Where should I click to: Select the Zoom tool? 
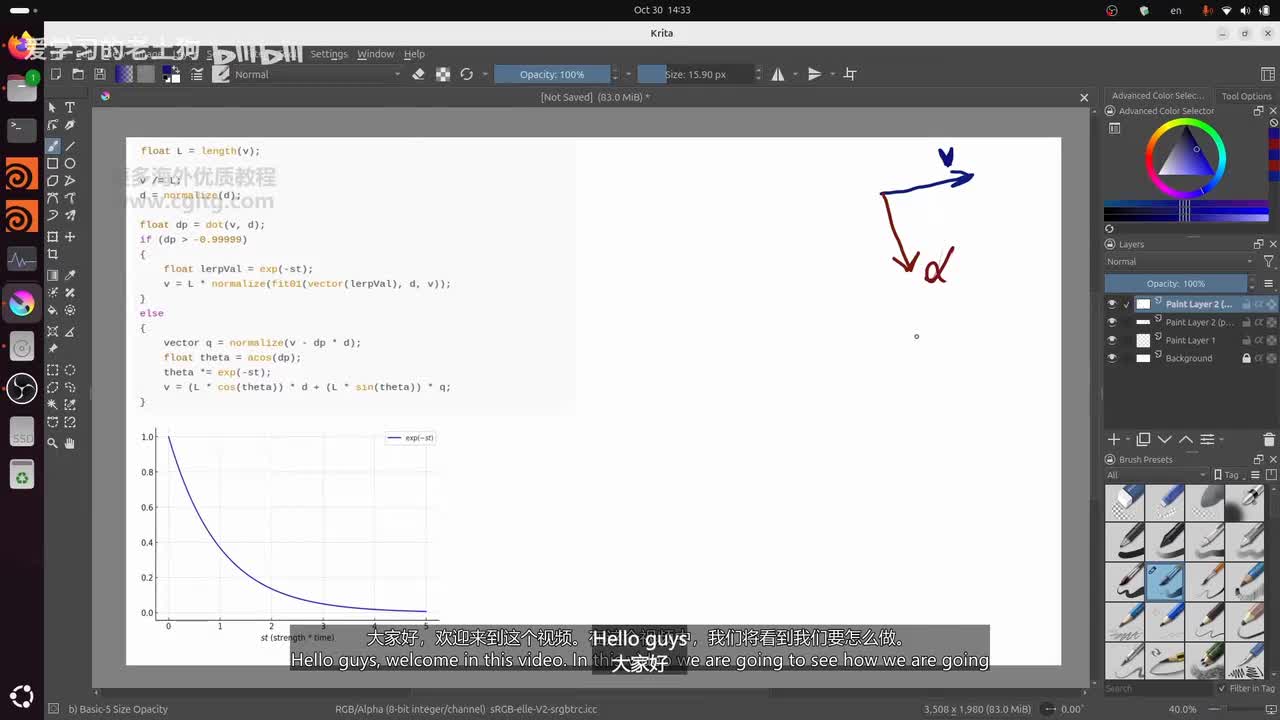tap(53, 442)
